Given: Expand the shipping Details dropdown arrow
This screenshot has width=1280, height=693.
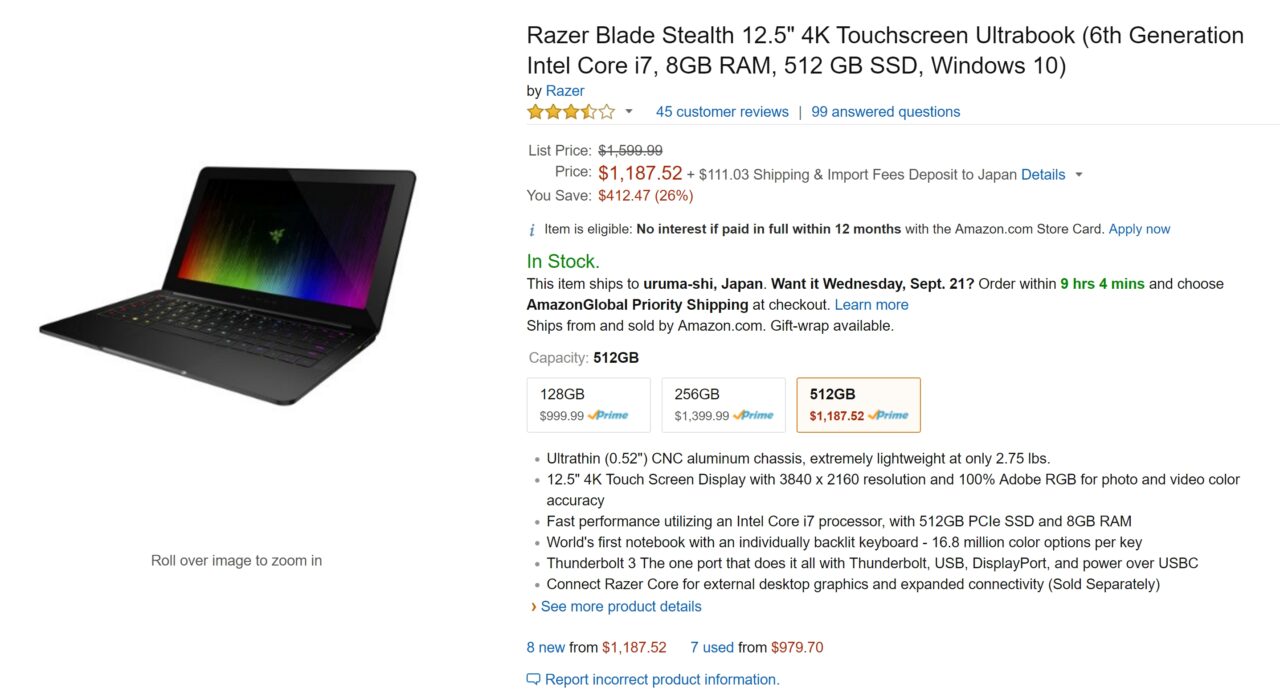Looking at the screenshot, I should click(x=1078, y=175).
